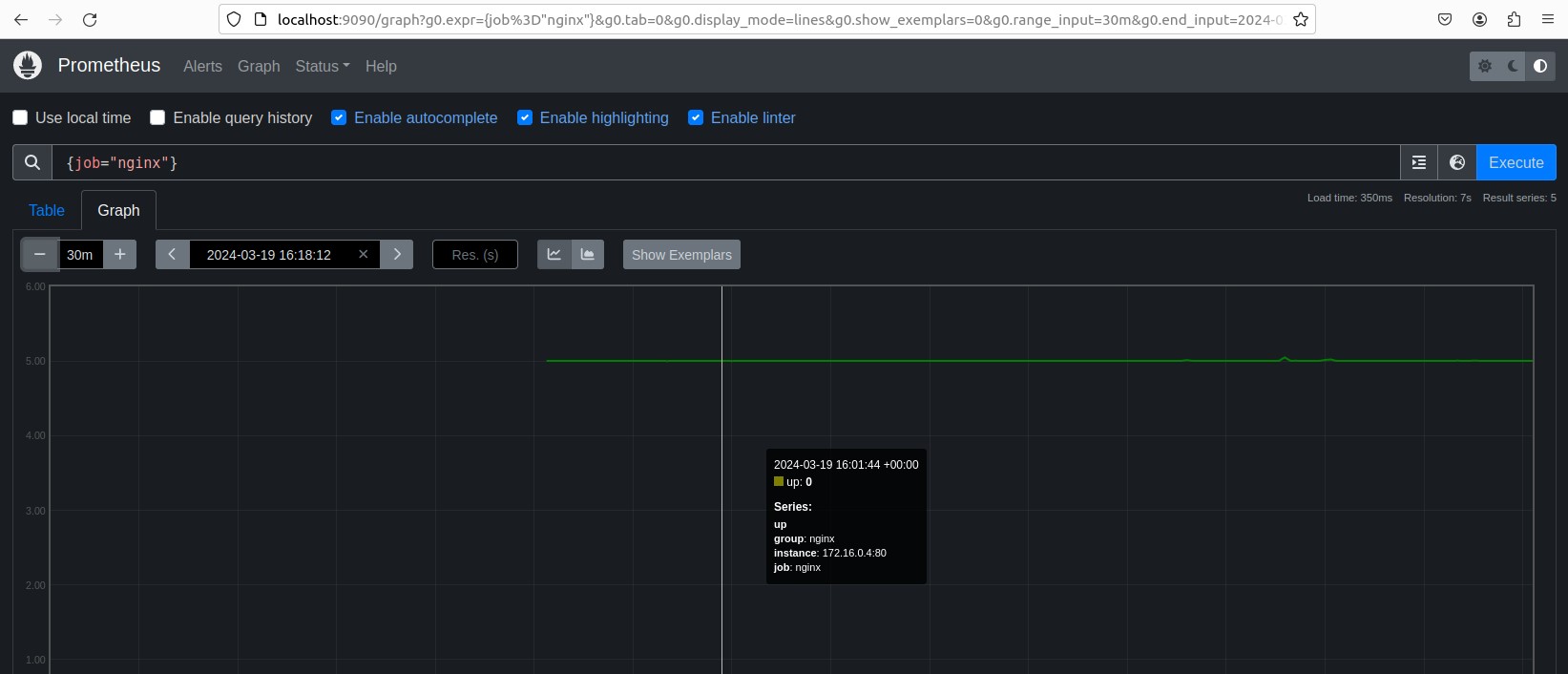The image size is (1568, 674).
Task: Clear the end time with X icon
Action: (x=363, y=255)
